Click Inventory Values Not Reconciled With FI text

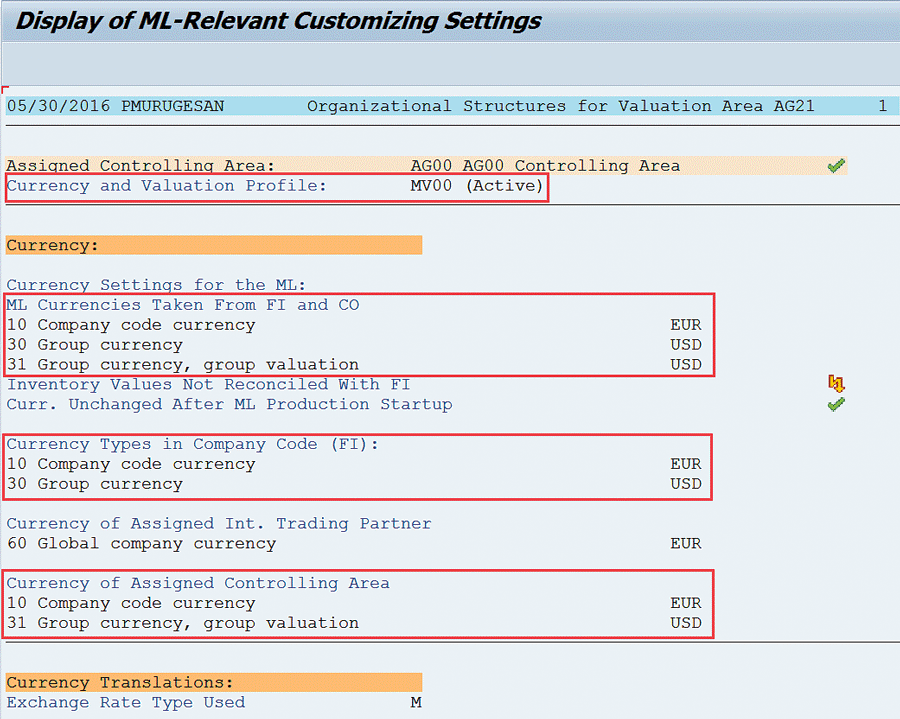(208, 384)
